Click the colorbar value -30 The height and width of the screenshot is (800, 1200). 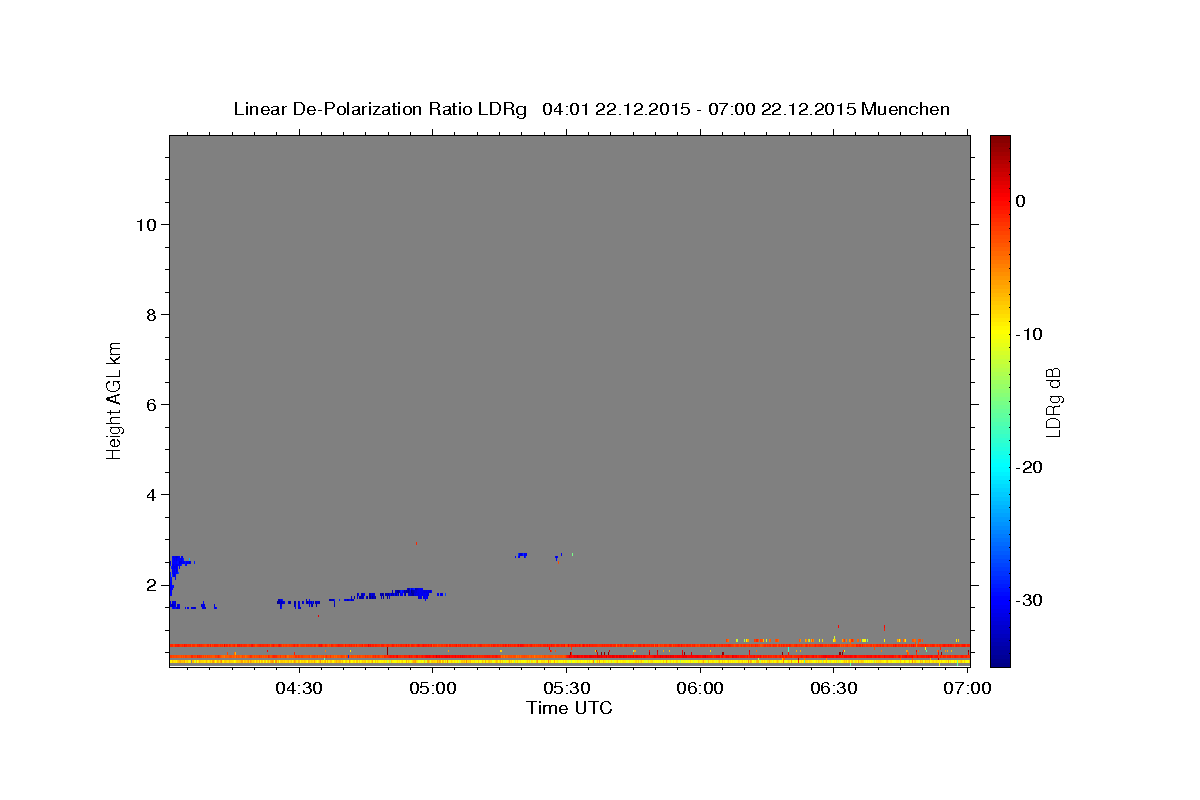[x=1029, y=600]
